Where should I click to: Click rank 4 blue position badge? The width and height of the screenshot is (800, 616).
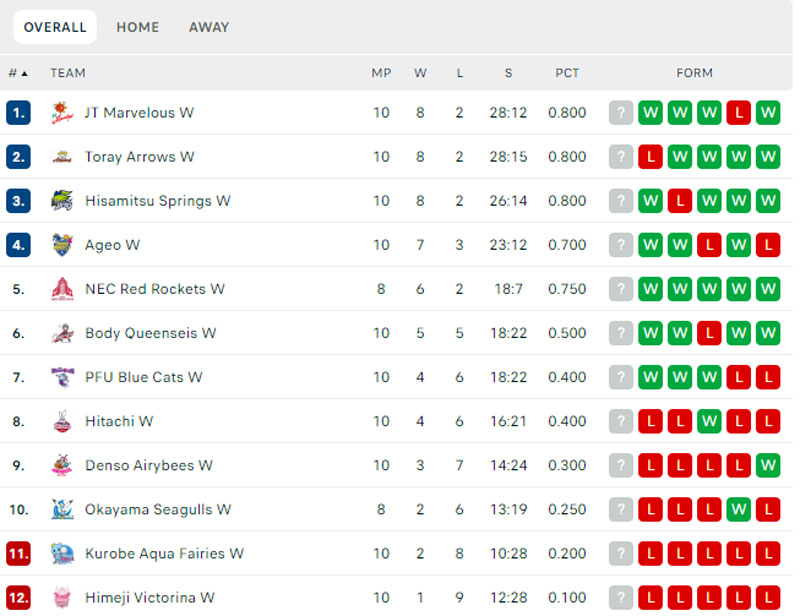pos(18,245)
